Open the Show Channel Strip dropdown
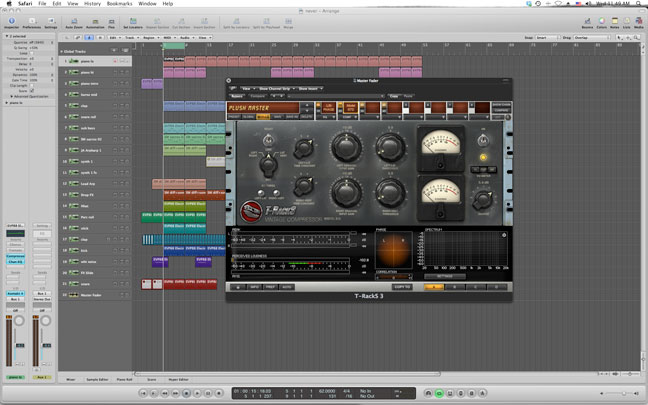Viewport: 648px width, 405px height. click(x=276, y=88)
